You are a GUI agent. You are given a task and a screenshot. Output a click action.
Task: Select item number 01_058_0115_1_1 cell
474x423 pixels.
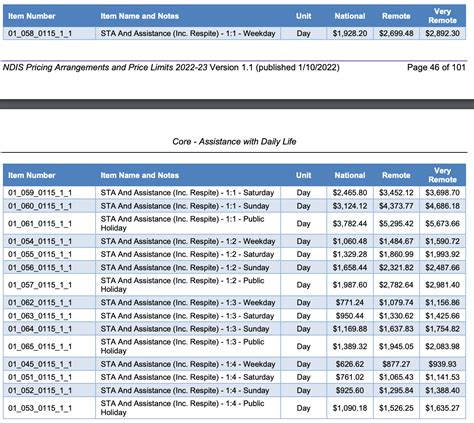(x=40, y=33)
